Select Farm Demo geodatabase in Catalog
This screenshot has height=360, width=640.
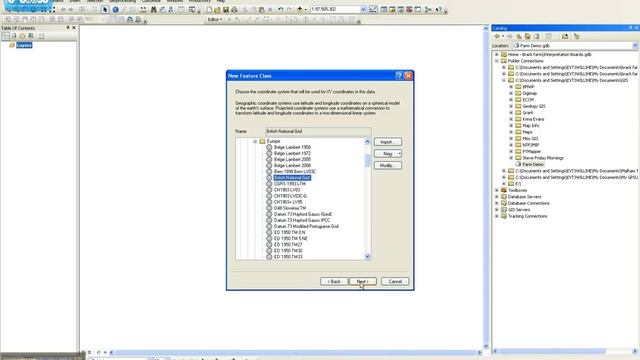point(533,164)
